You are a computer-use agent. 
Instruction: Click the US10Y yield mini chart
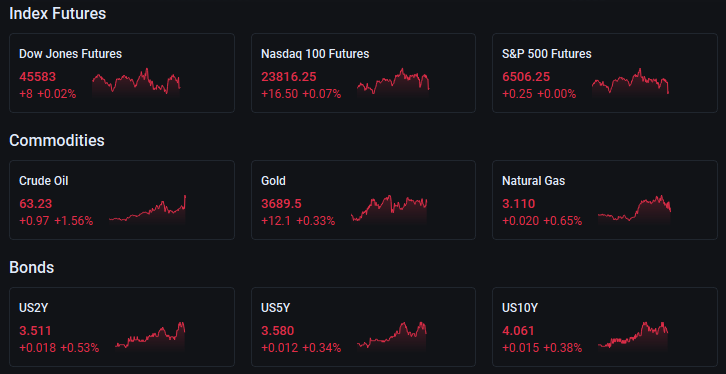(633, 336)
